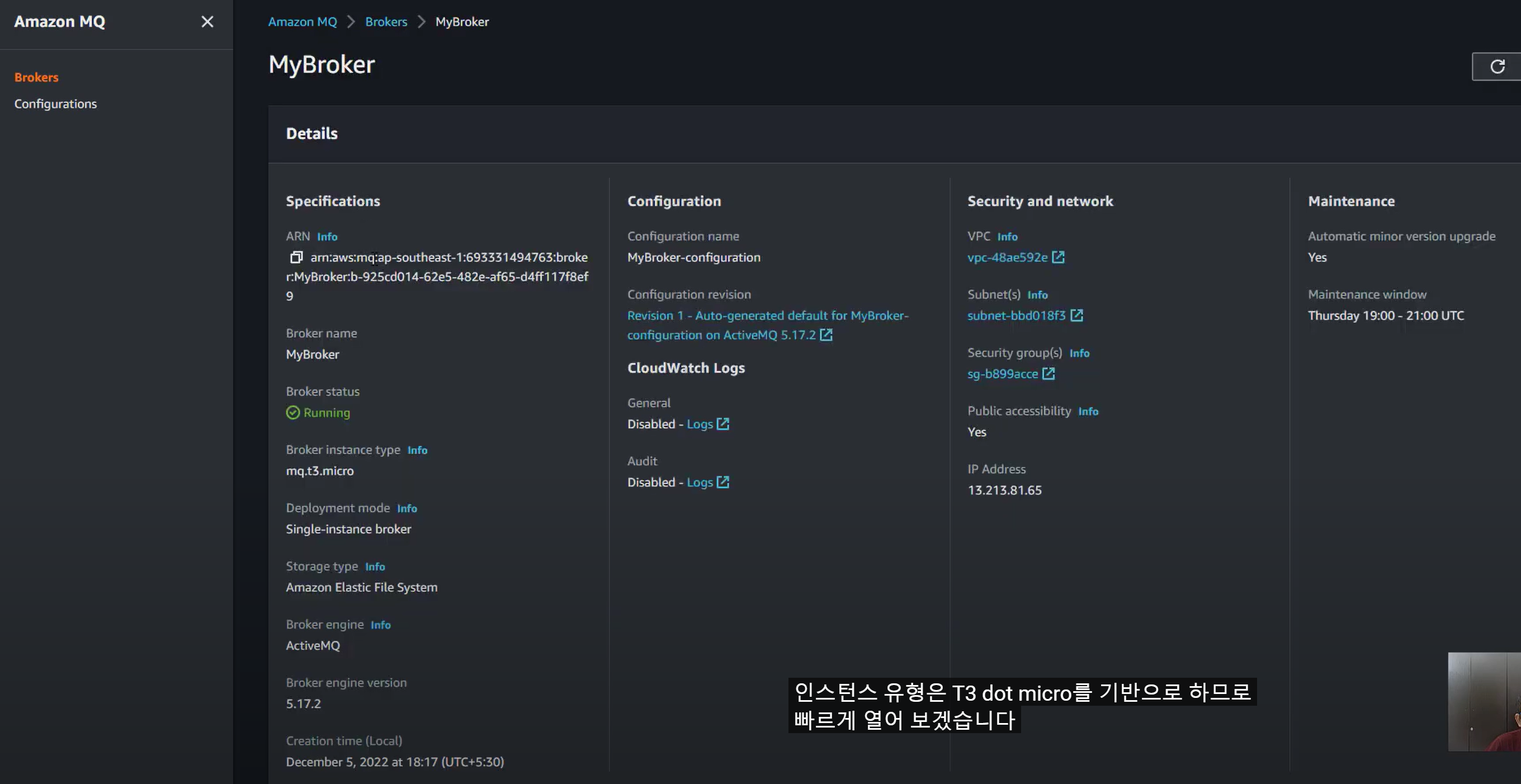1521x784 pixels.
Task: Click the refresh button for MyBroker
Action: click(1497, 67)
